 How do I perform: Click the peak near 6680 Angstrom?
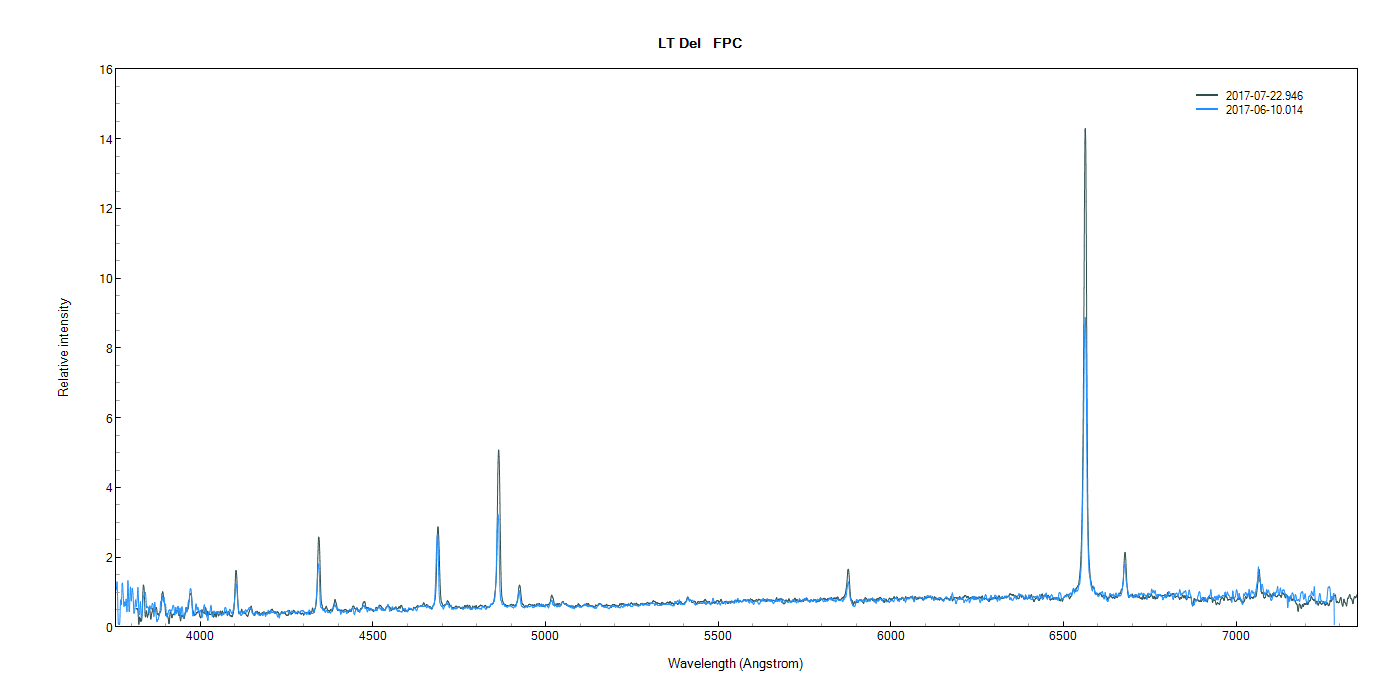pyautogui.click(x=1125, y=554)
